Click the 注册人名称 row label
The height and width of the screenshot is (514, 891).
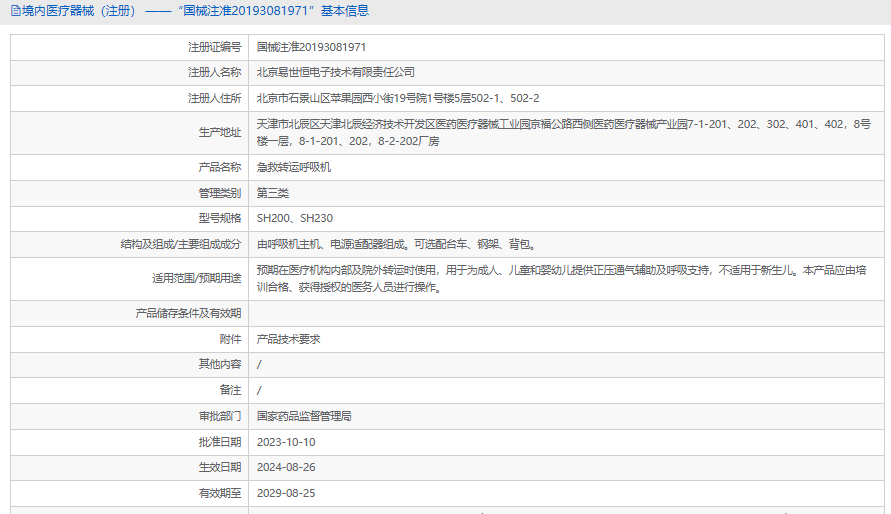click(x=215, y=72)
